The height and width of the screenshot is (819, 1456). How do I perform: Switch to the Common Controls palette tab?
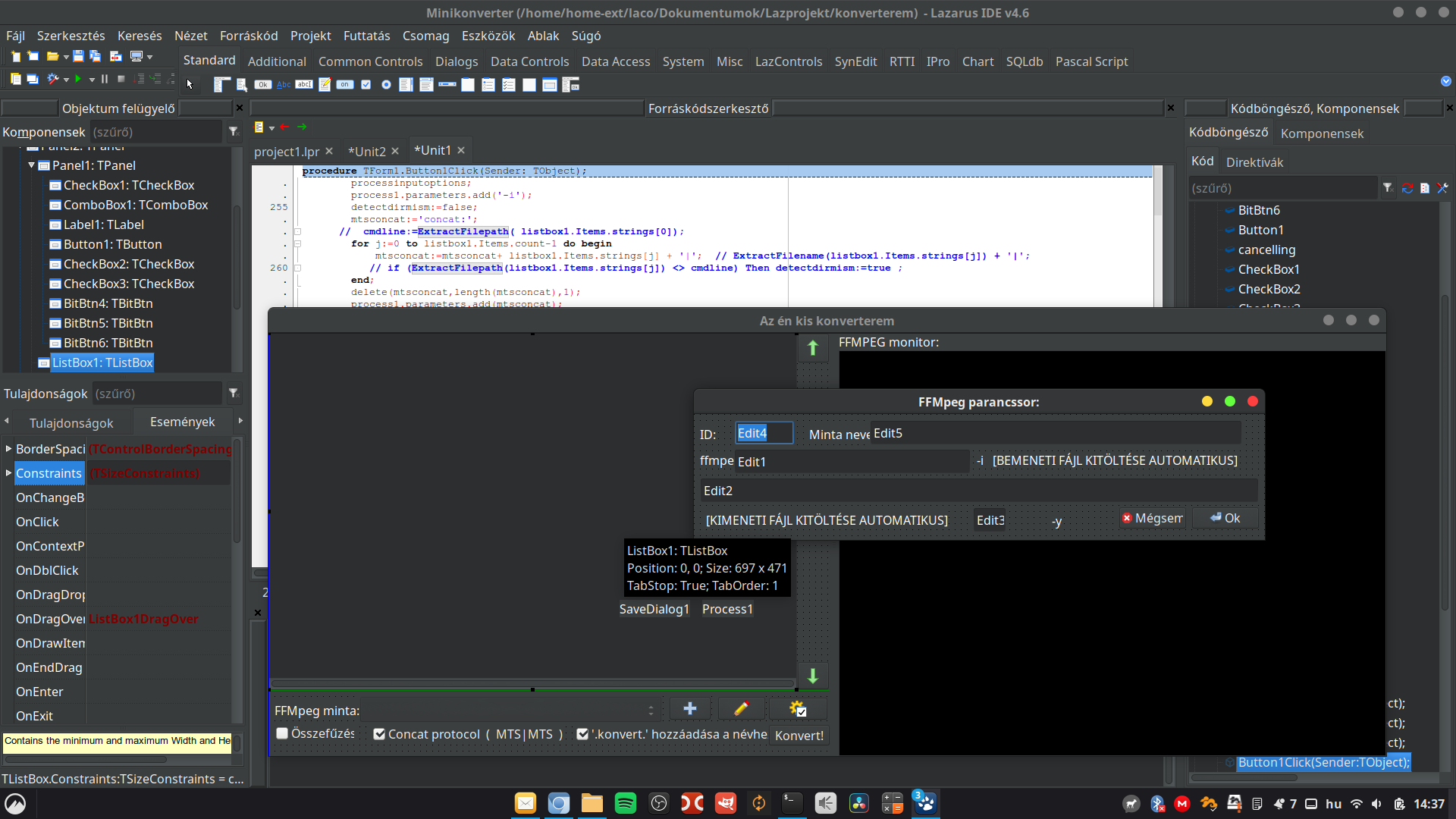pyautogui.click(x=370, y=61)
